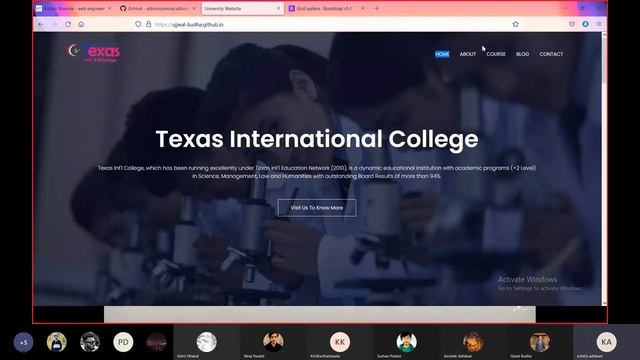Open COURSE in the site navigation
Screen dimensions: 640x360
[x=496, y=54]
